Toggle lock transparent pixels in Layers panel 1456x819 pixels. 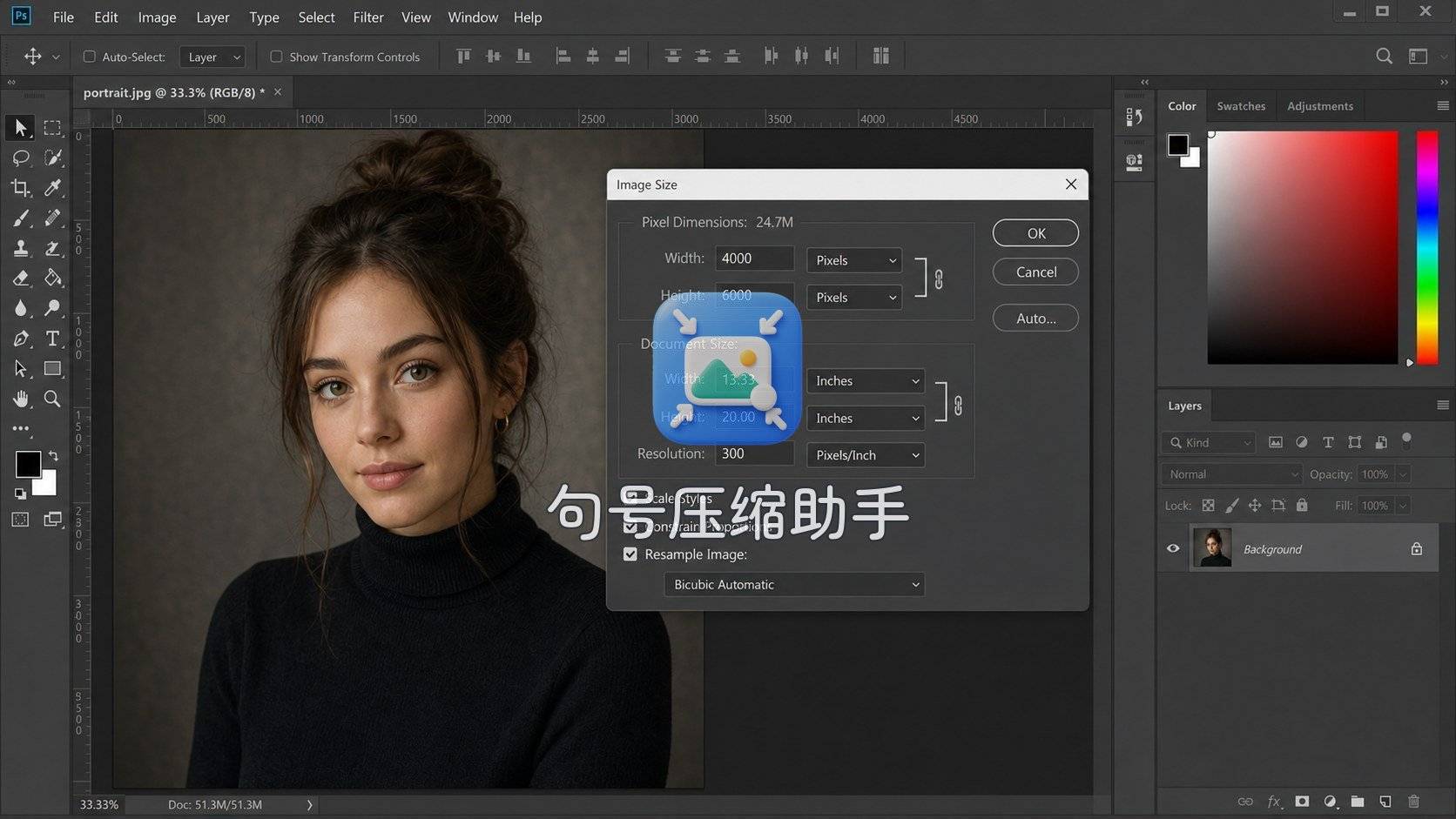point(1208,506)
